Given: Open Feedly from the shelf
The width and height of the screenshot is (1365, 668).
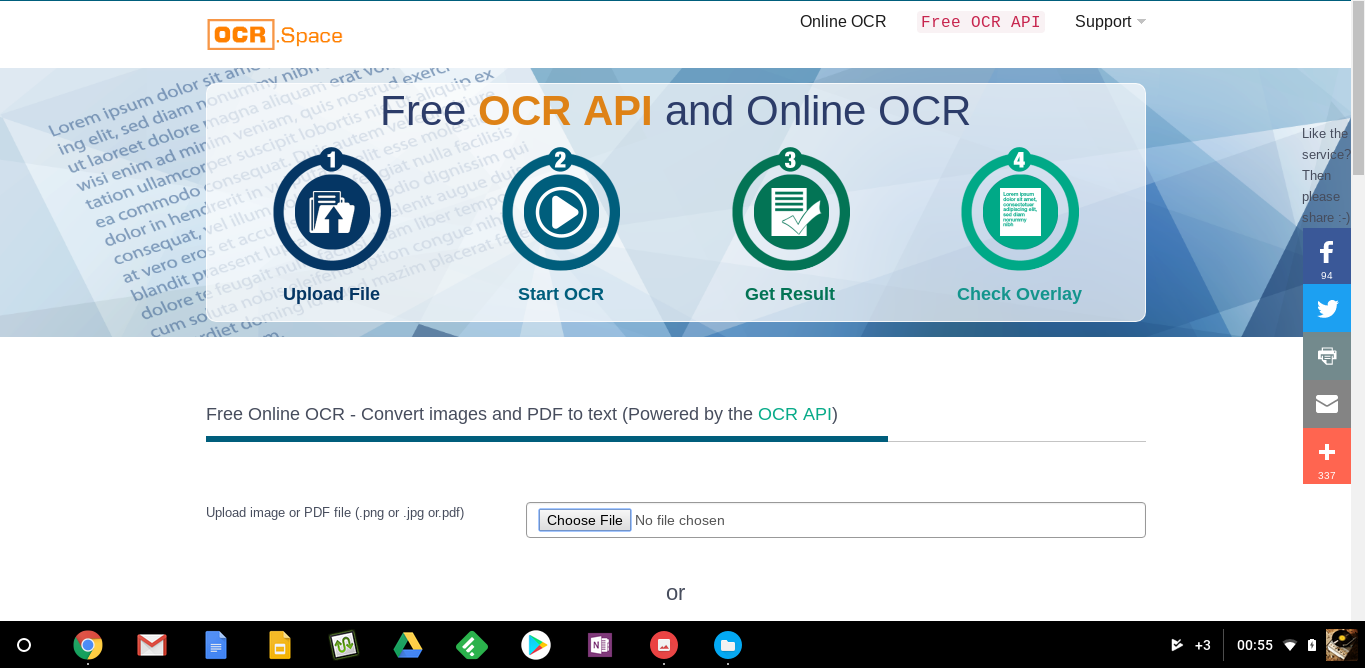Looking at the screenshot, I should [x=471, y=645].
